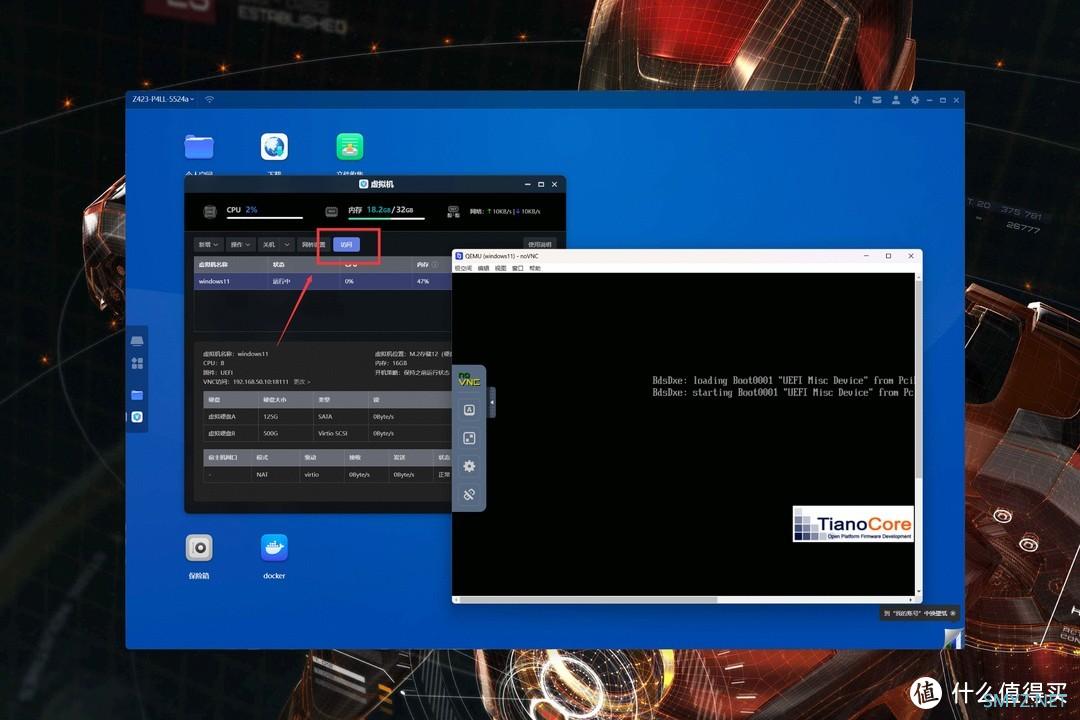The width and height of the screenshot is (1080, 720).
Task: Open the message envelope icon in top bar
Action: click(x=877, y=100)
